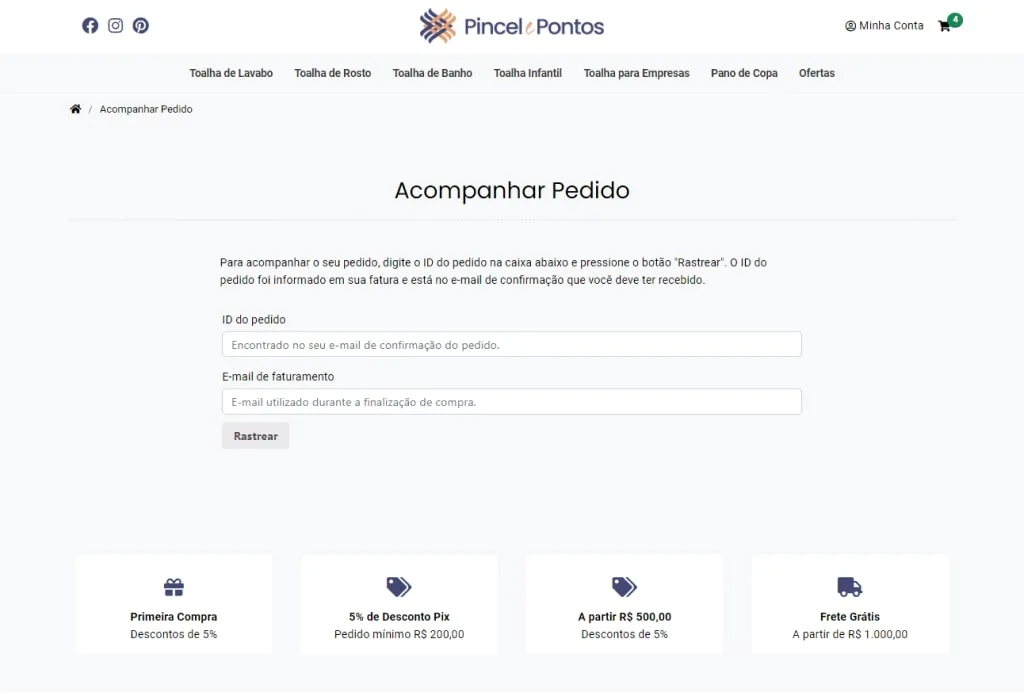Open the Toalha de Lavabo menu
1024x694 pixels.
pyautogui.click(x=231, y=73)
